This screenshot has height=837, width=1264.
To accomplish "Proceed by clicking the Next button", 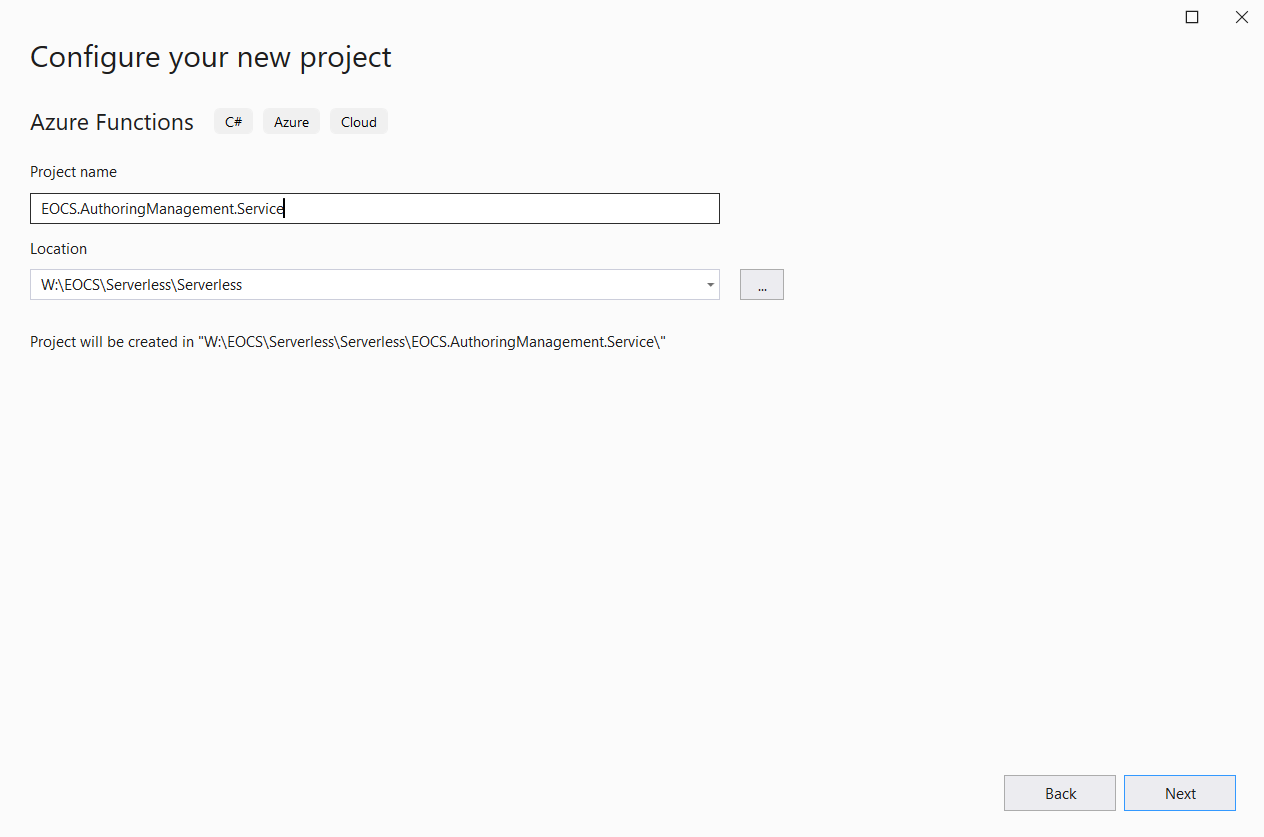I will [x=1179, y=792].
